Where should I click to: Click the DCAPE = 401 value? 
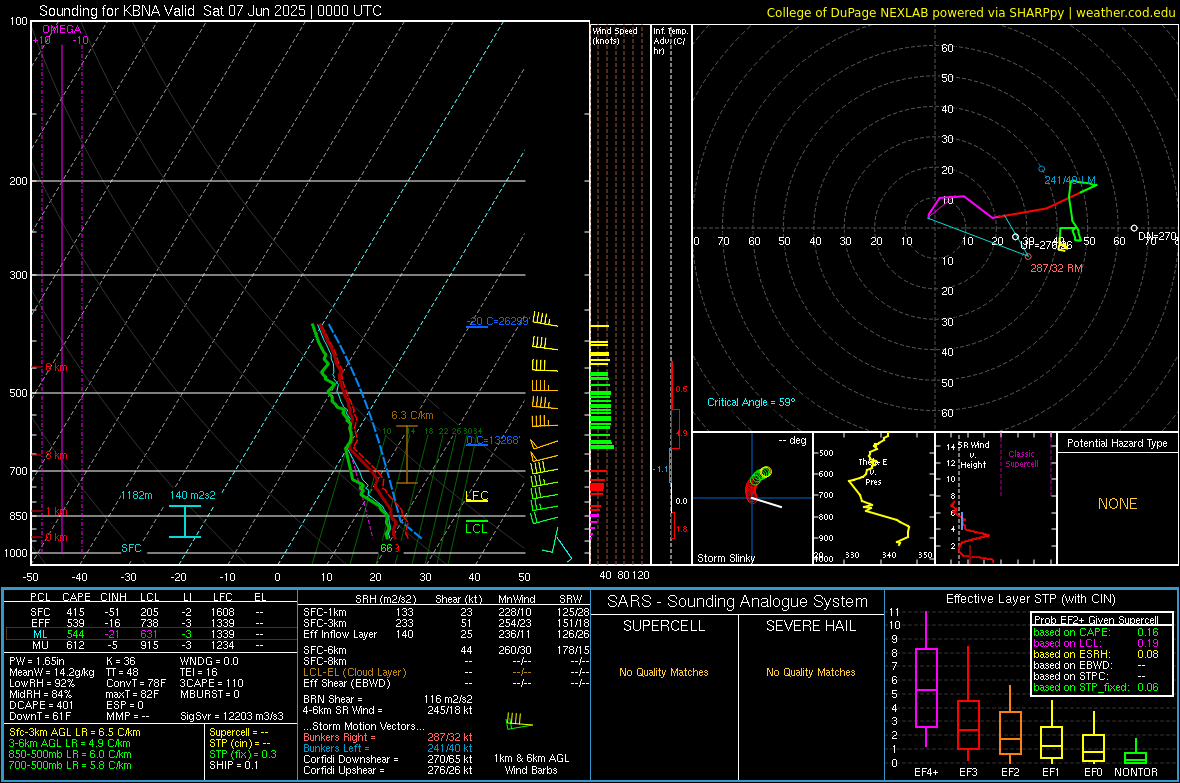(x=41, y=705)
